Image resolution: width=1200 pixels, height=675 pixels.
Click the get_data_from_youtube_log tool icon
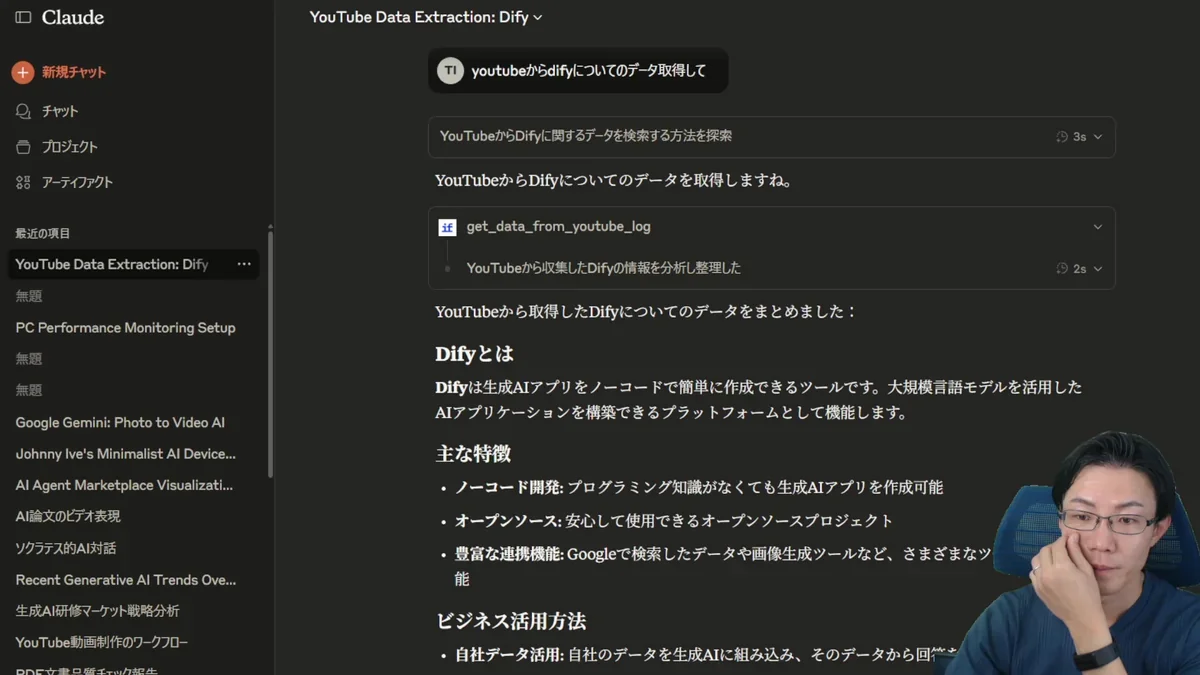[x=447, y=227]
